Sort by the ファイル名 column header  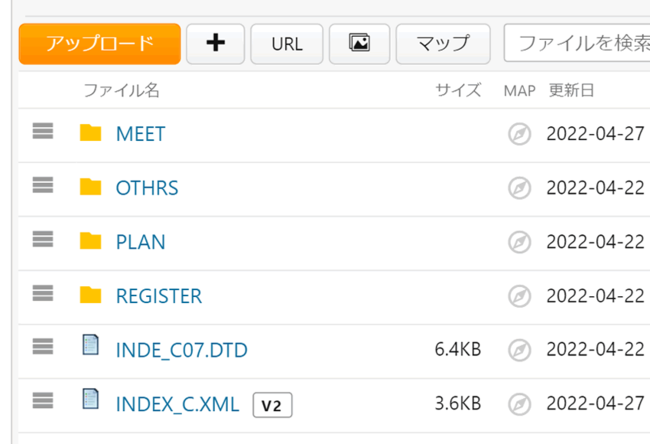pyautogui.click(x=121, y=91)
